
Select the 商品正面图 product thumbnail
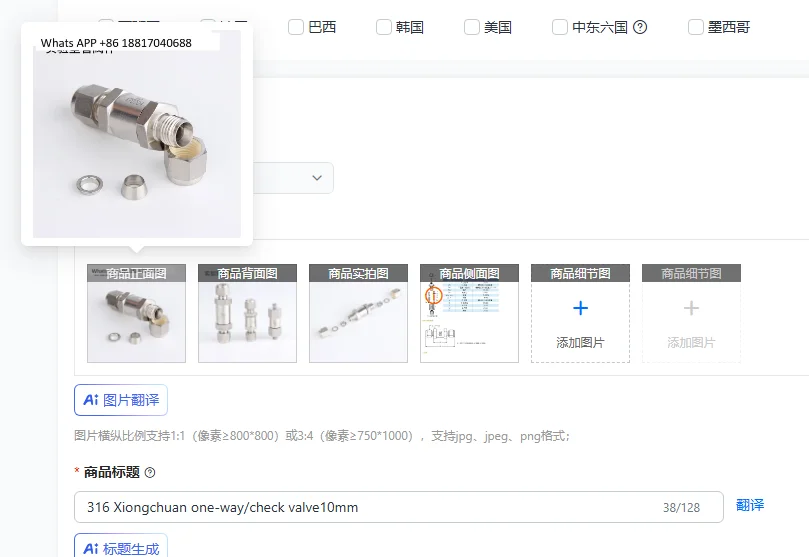tap(136, 314)
